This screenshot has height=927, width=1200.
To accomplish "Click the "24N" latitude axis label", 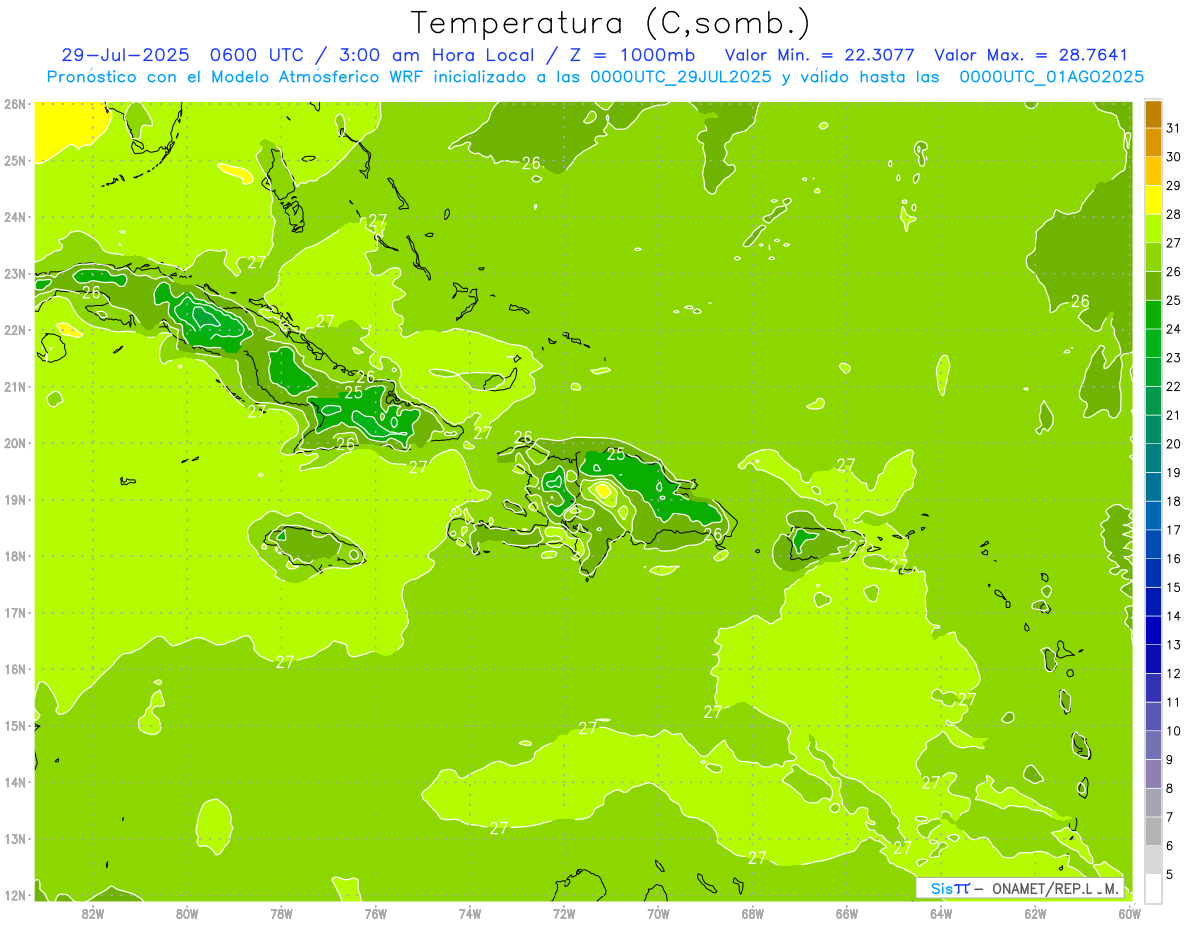I will pos(15,217).
